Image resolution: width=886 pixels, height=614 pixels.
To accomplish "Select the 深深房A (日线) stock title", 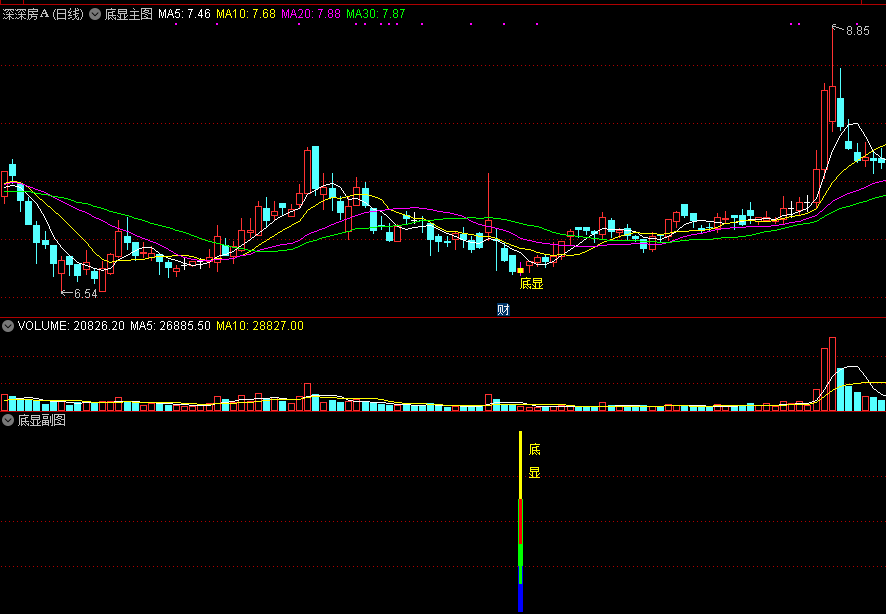I will coord(43,14).
